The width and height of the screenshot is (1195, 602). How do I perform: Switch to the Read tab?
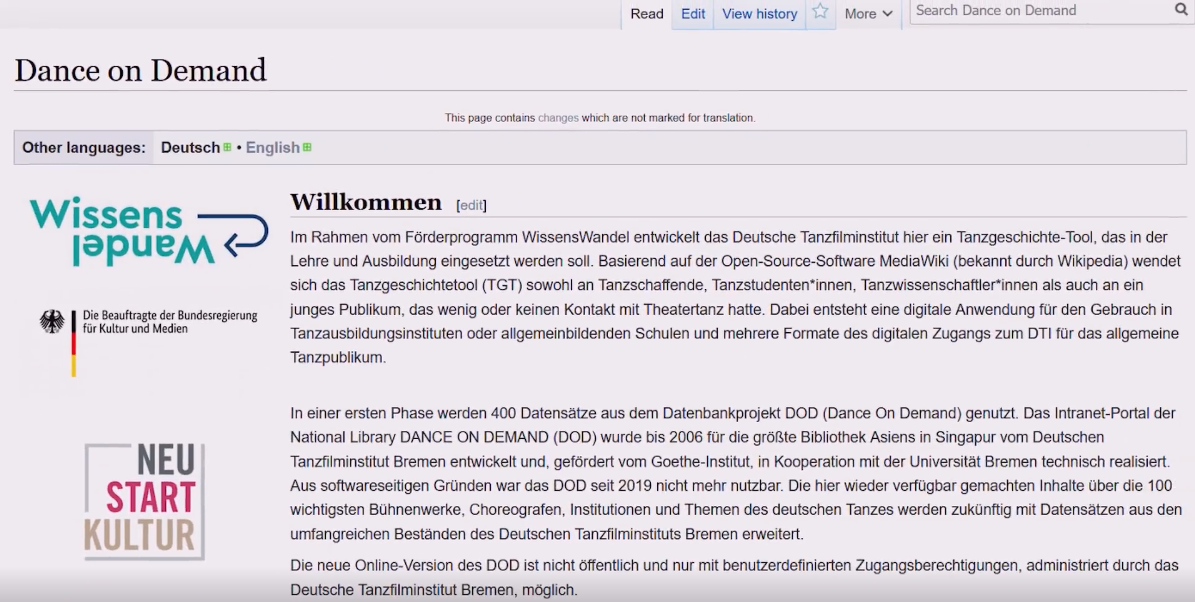coord(647,14)
